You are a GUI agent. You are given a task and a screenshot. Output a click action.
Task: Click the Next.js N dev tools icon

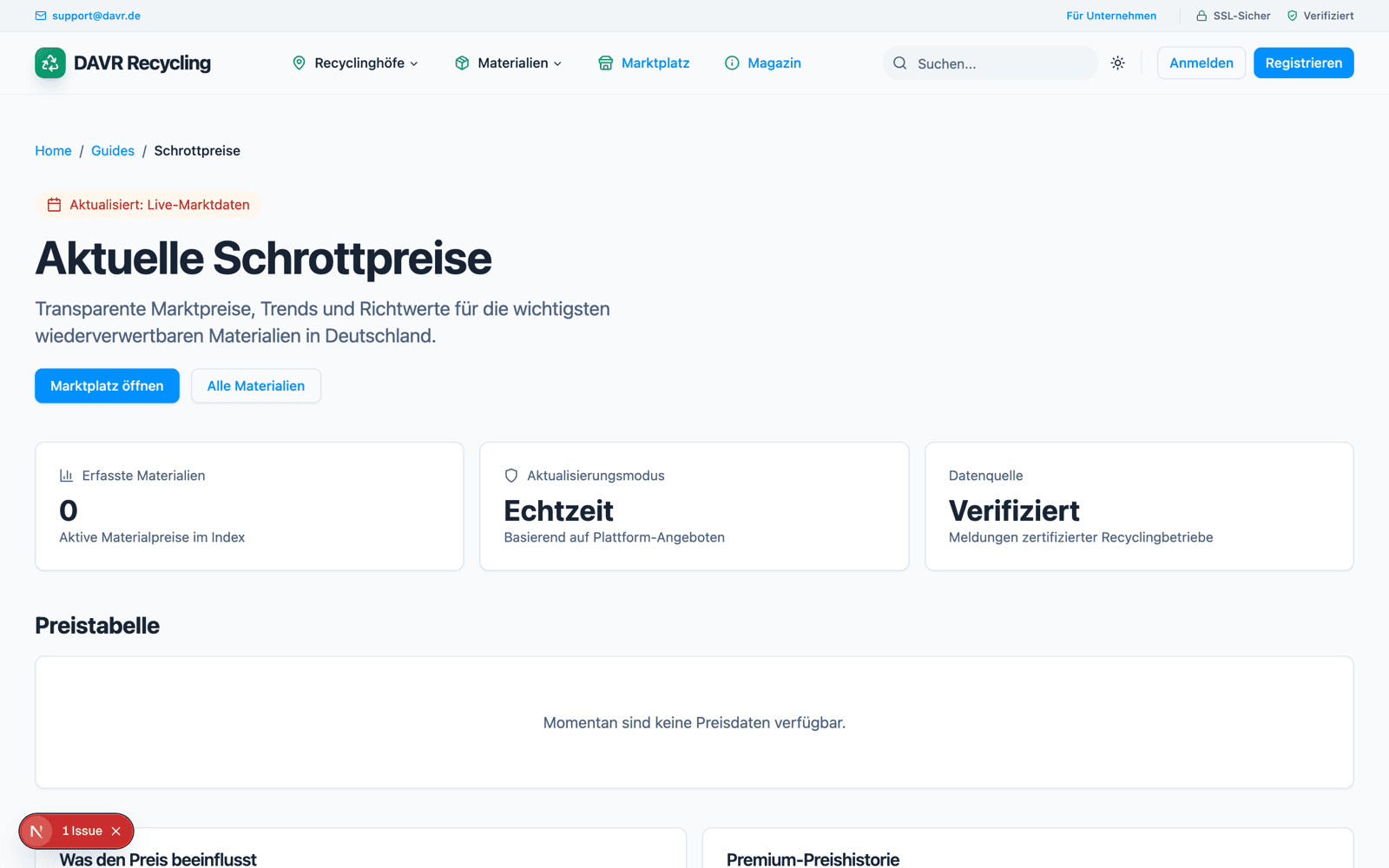tap(36, 831)
